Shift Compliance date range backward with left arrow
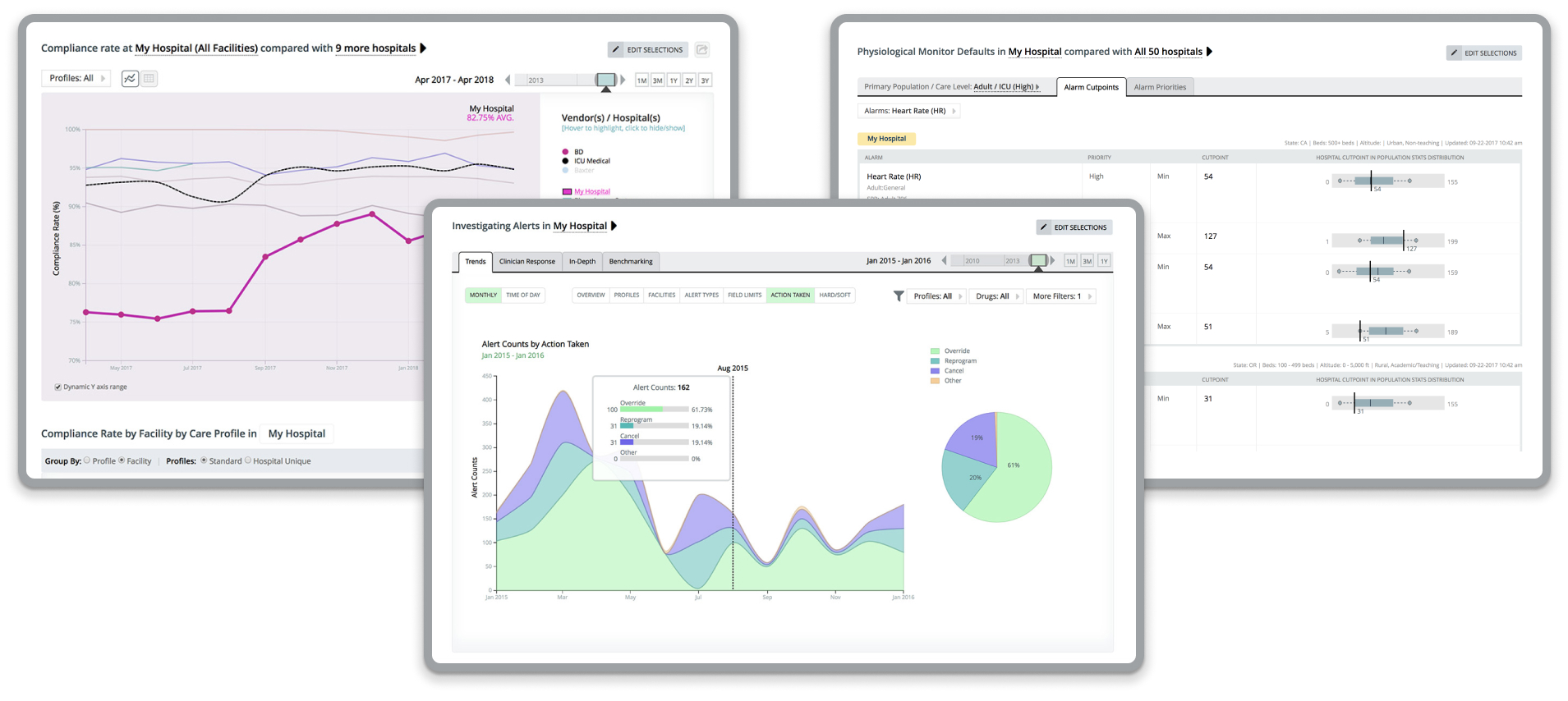Screen dimensions: 1568x701 [508, 80]
